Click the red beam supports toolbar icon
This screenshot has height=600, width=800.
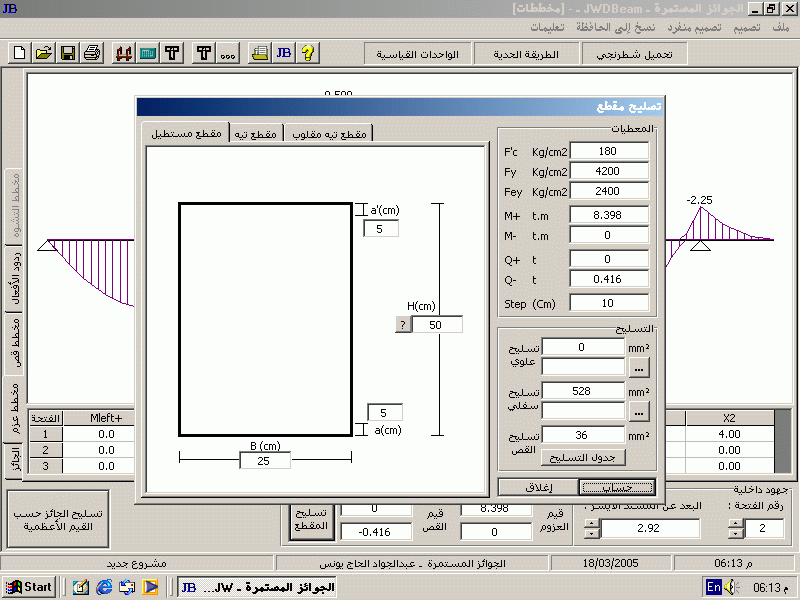[124, 53]
